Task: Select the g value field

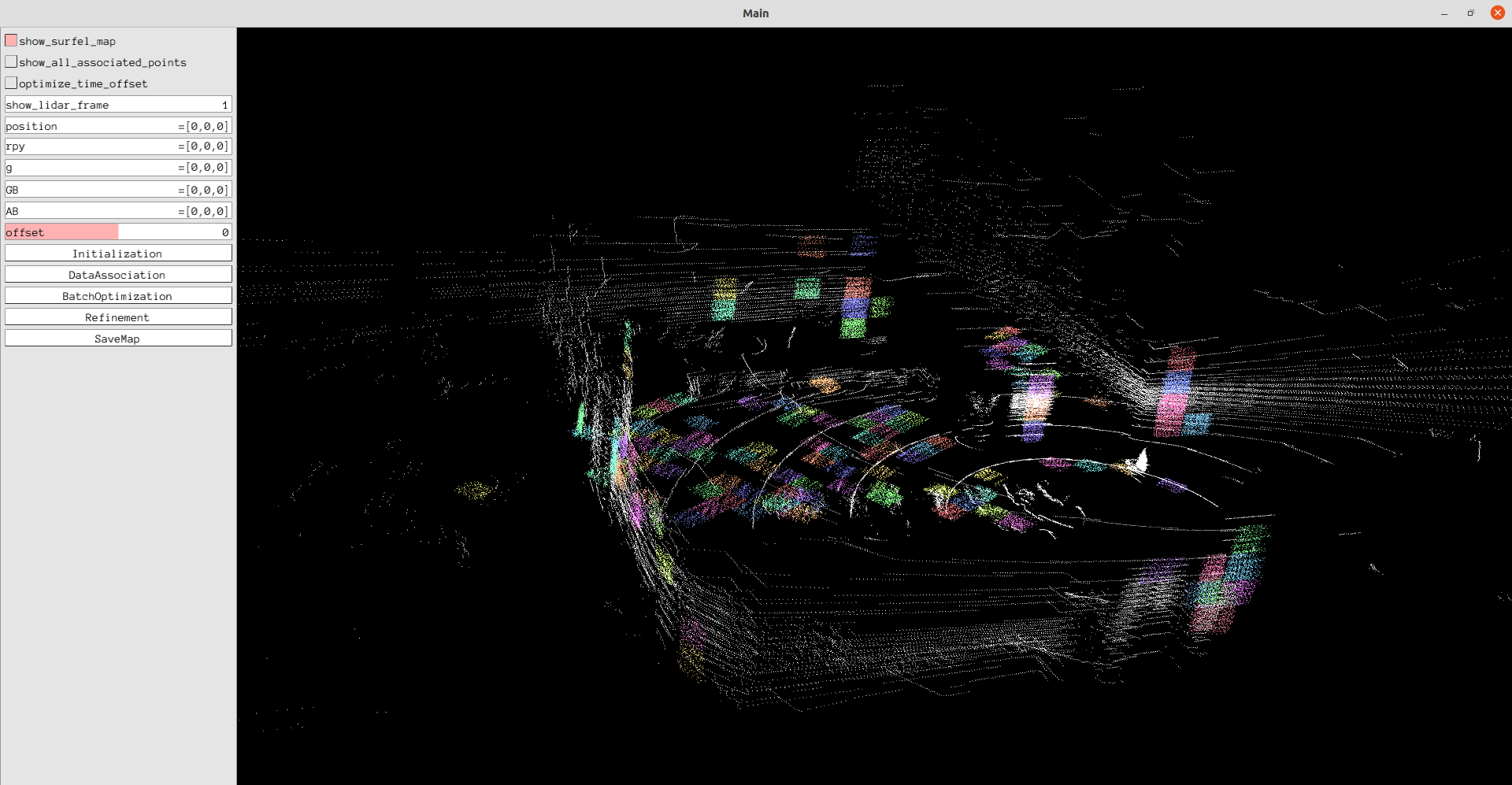Action: pyautogui.click(x=118, y=168)
